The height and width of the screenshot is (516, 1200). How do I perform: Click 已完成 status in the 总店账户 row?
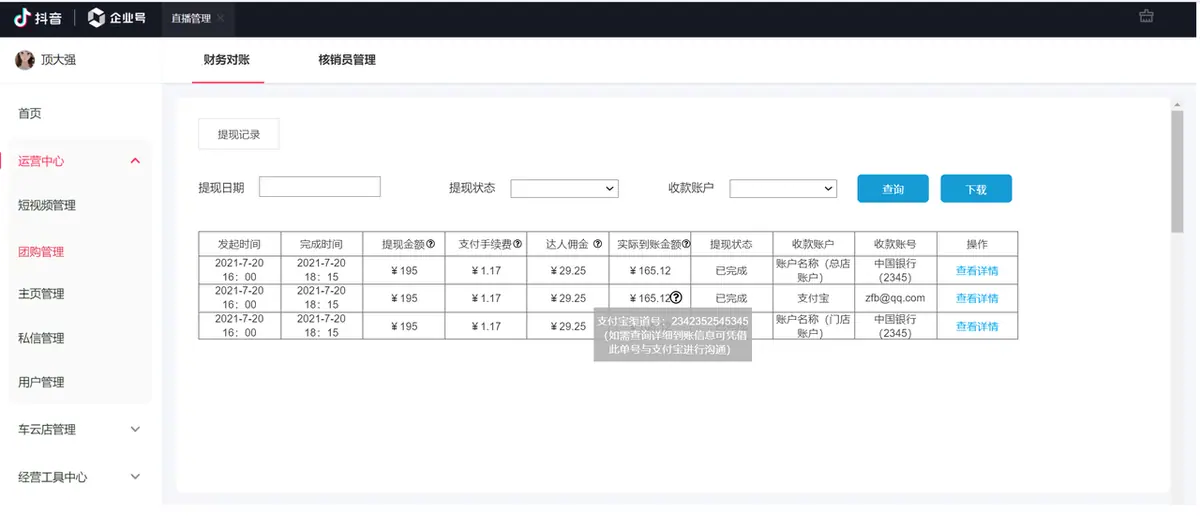click(731, 270)
